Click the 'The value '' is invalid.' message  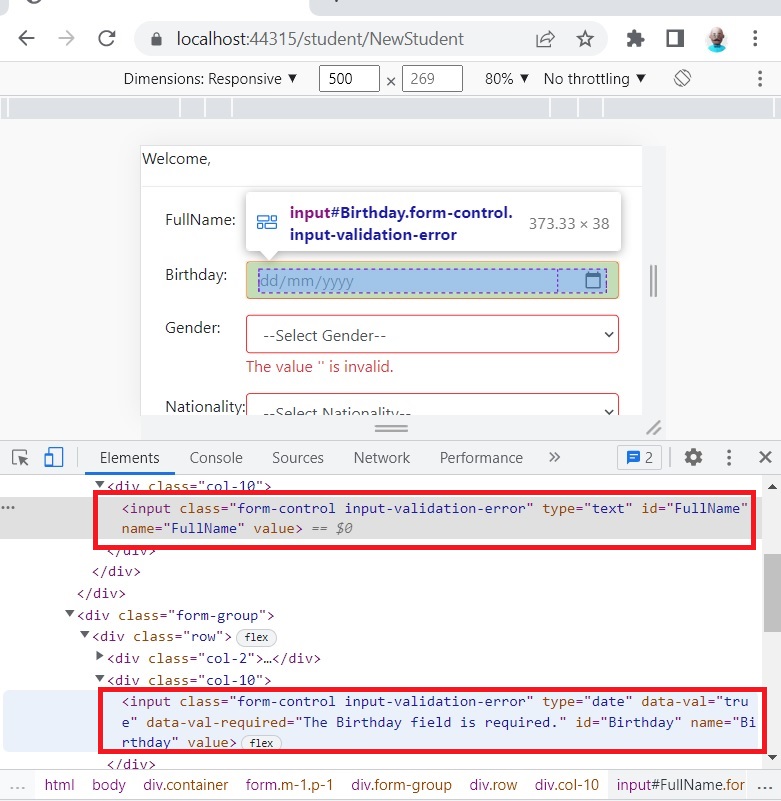320,366
